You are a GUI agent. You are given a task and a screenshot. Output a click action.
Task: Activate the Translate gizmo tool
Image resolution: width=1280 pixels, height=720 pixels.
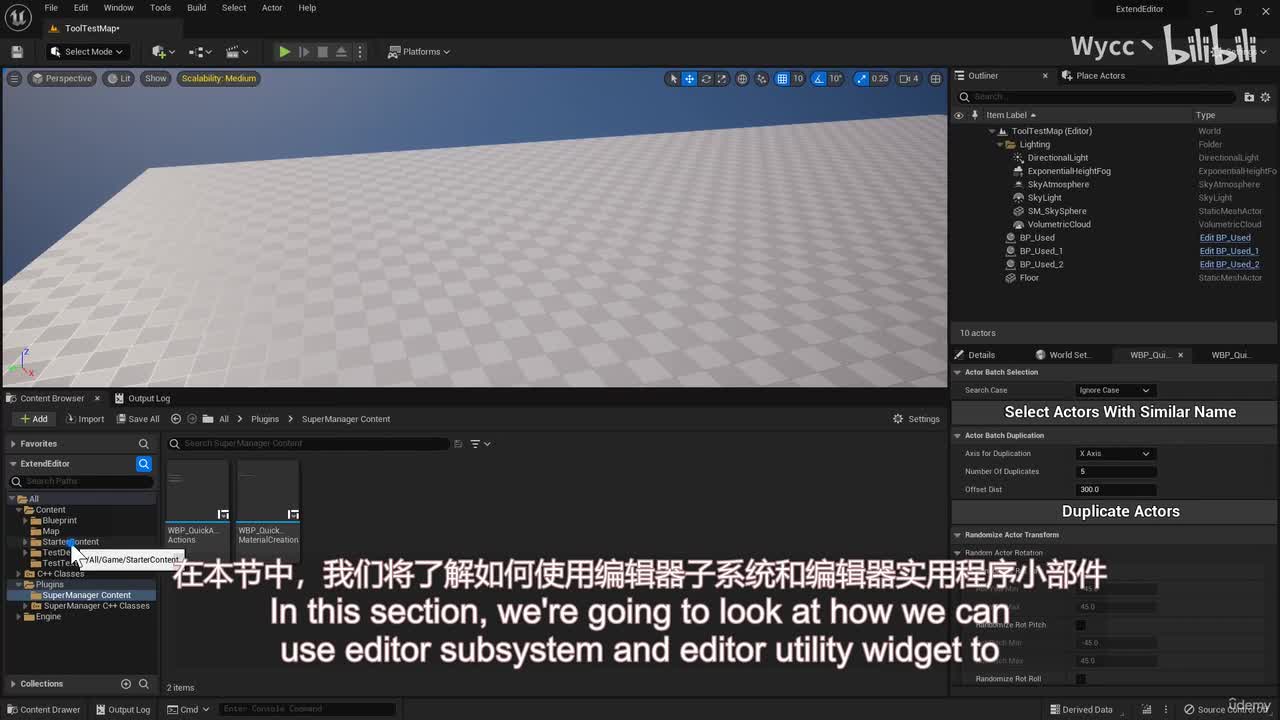point(689,78)
